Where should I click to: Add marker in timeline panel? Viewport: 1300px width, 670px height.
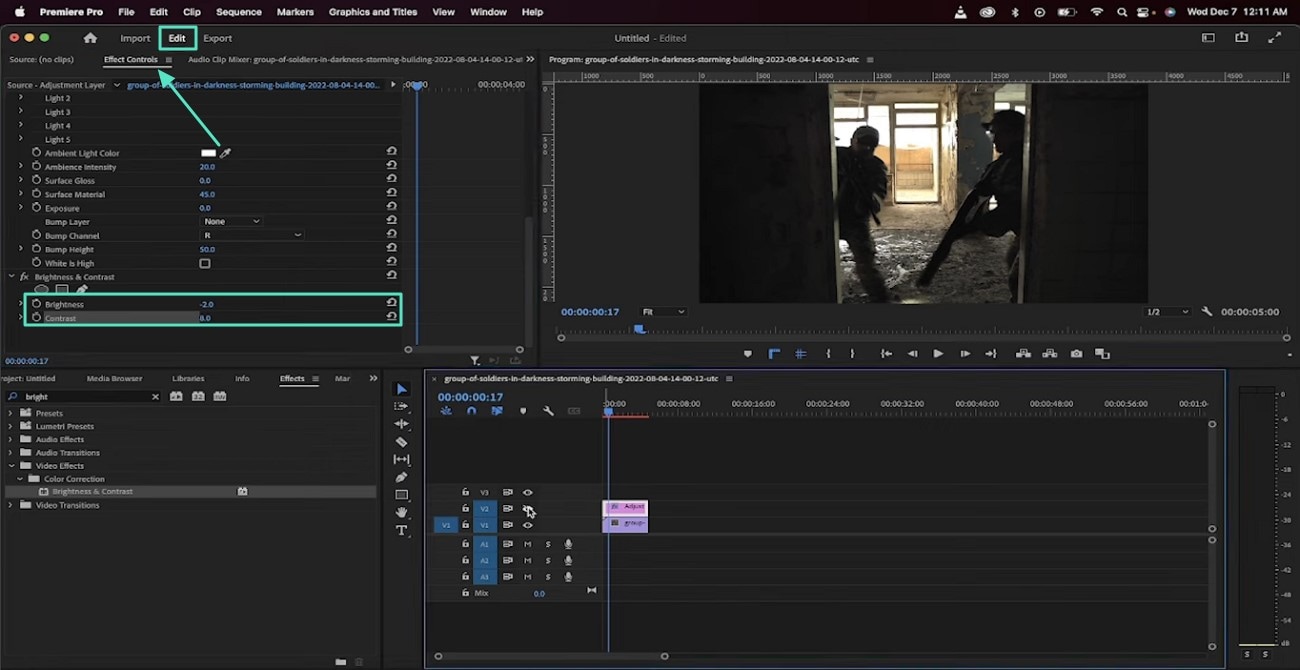click(522, 411)
